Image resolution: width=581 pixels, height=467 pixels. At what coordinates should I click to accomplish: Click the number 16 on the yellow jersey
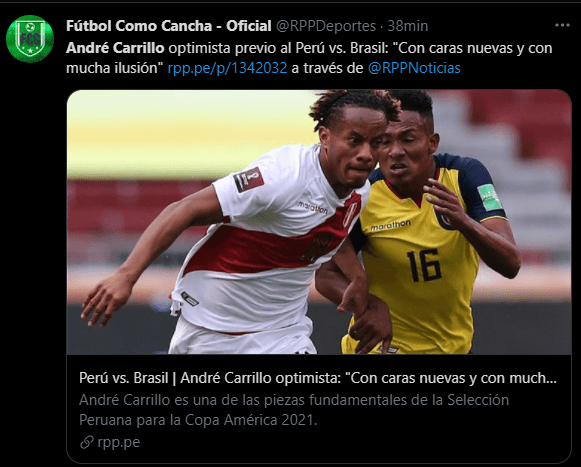424,265
